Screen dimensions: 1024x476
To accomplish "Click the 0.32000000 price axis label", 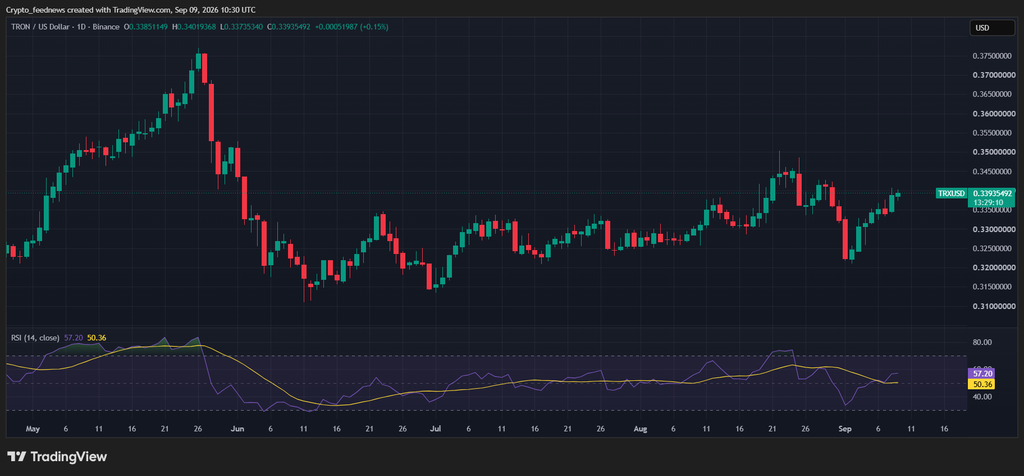I will click(994, 268).
